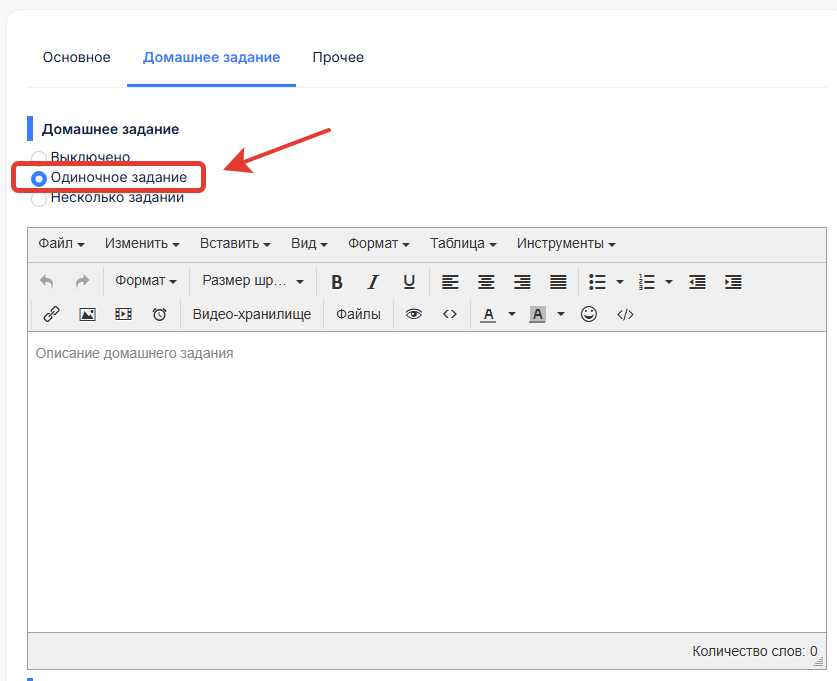Viewport: 837px width, 681px height.
Task: Increase the paragraph indent
Action: coord(733,281)
